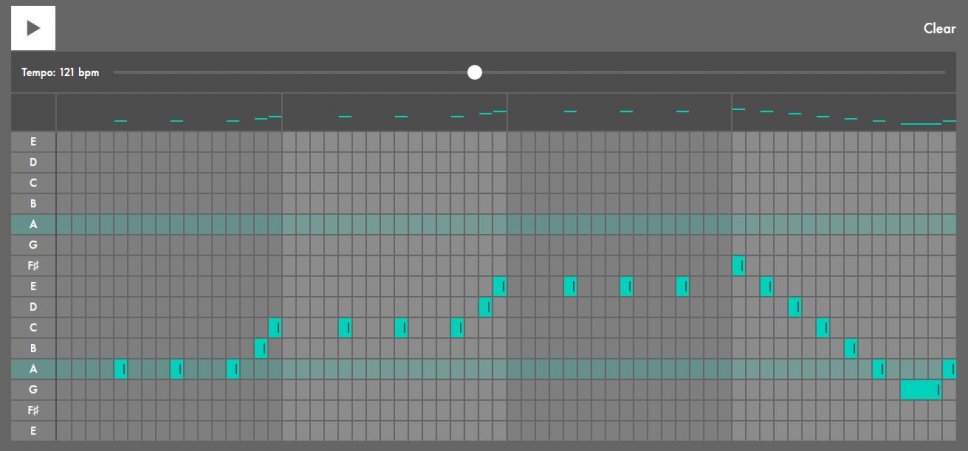Toggle the D note in the fourth measure
This screenshot has width=968, height=451.
795,307
